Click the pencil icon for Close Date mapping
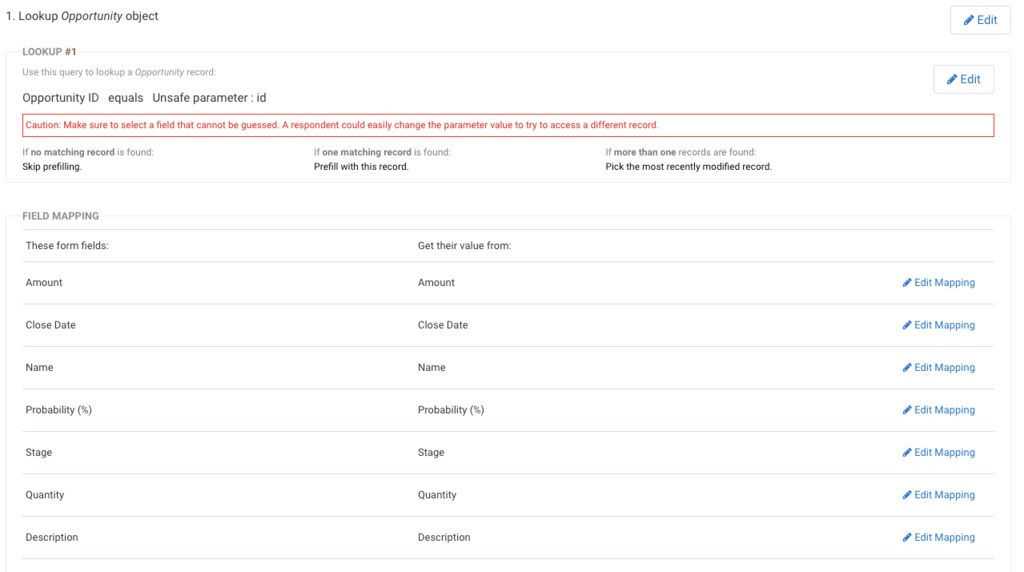Viewport: 1024px width, 572px height. 907,325
